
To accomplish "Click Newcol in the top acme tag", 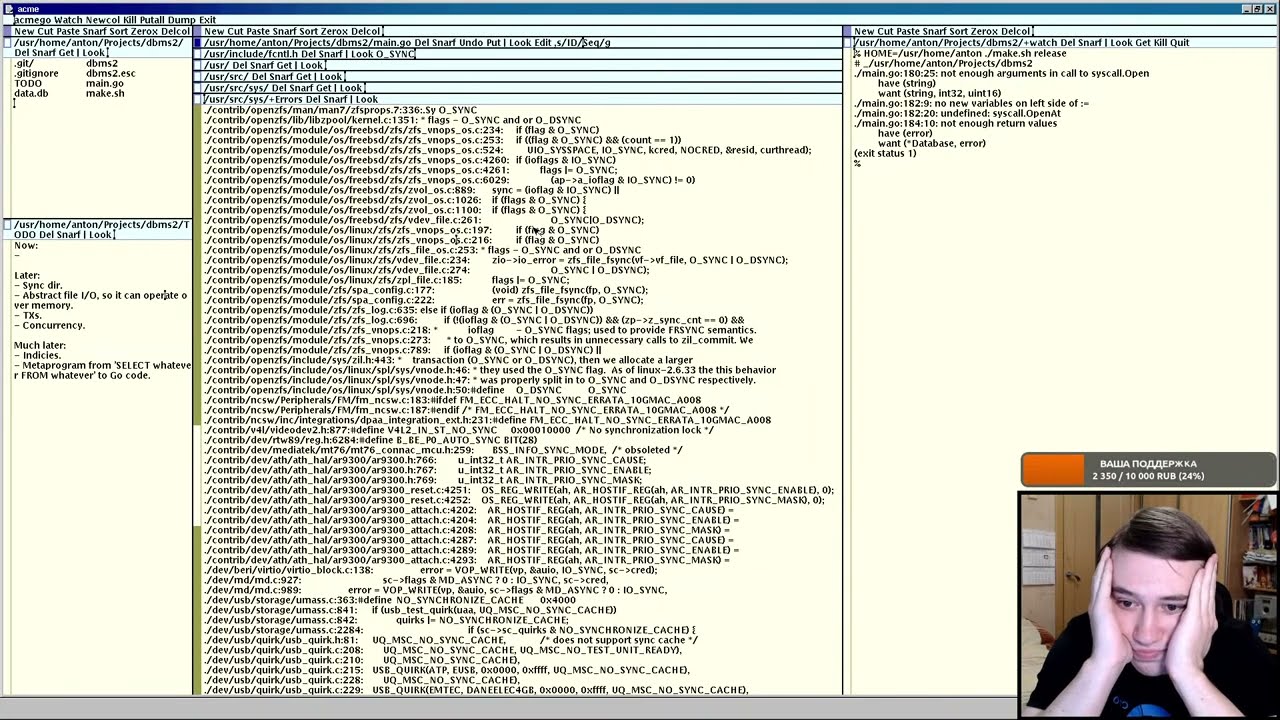I will (x=103, y=20).
